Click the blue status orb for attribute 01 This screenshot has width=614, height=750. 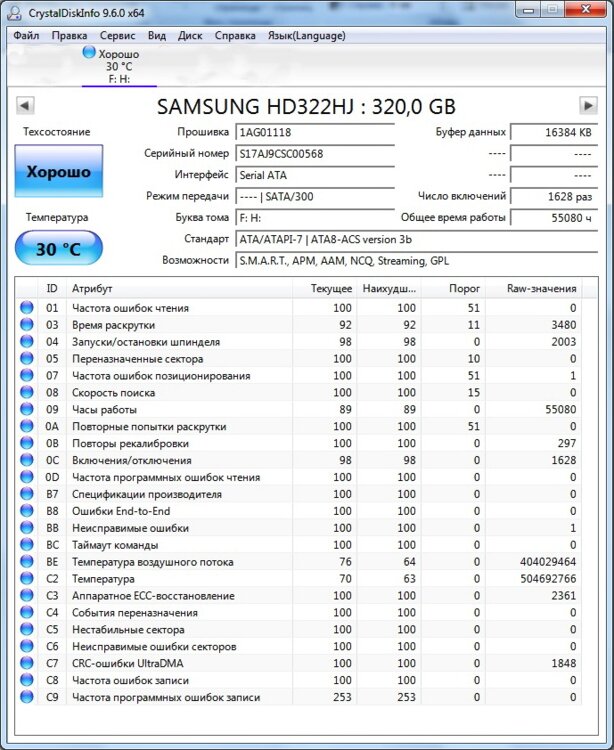[x=27, y=308]
